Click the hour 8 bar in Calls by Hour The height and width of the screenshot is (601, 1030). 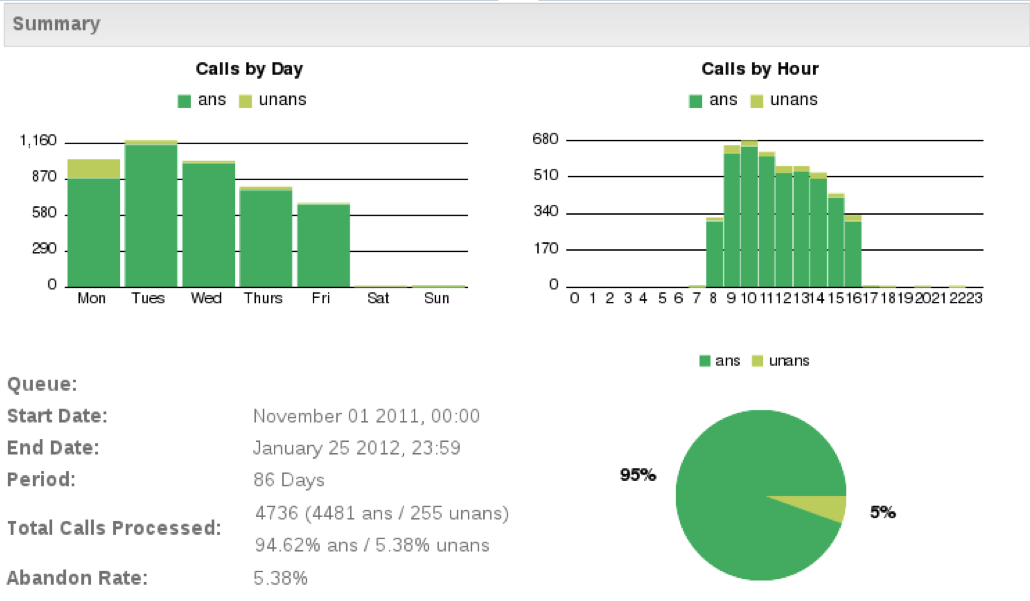click(x=715, y=252)
